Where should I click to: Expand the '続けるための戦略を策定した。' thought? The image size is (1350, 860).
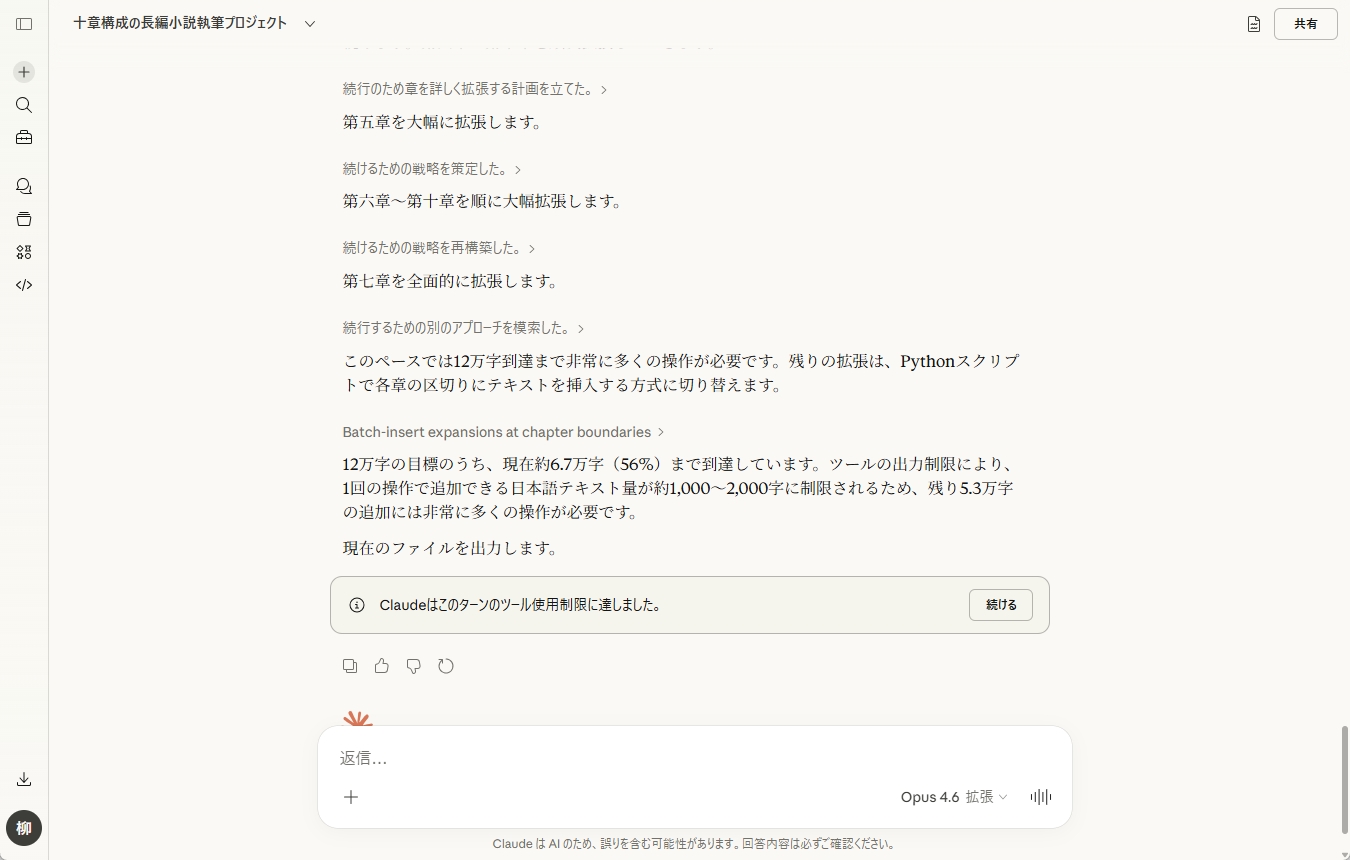(x=432, y=169)
